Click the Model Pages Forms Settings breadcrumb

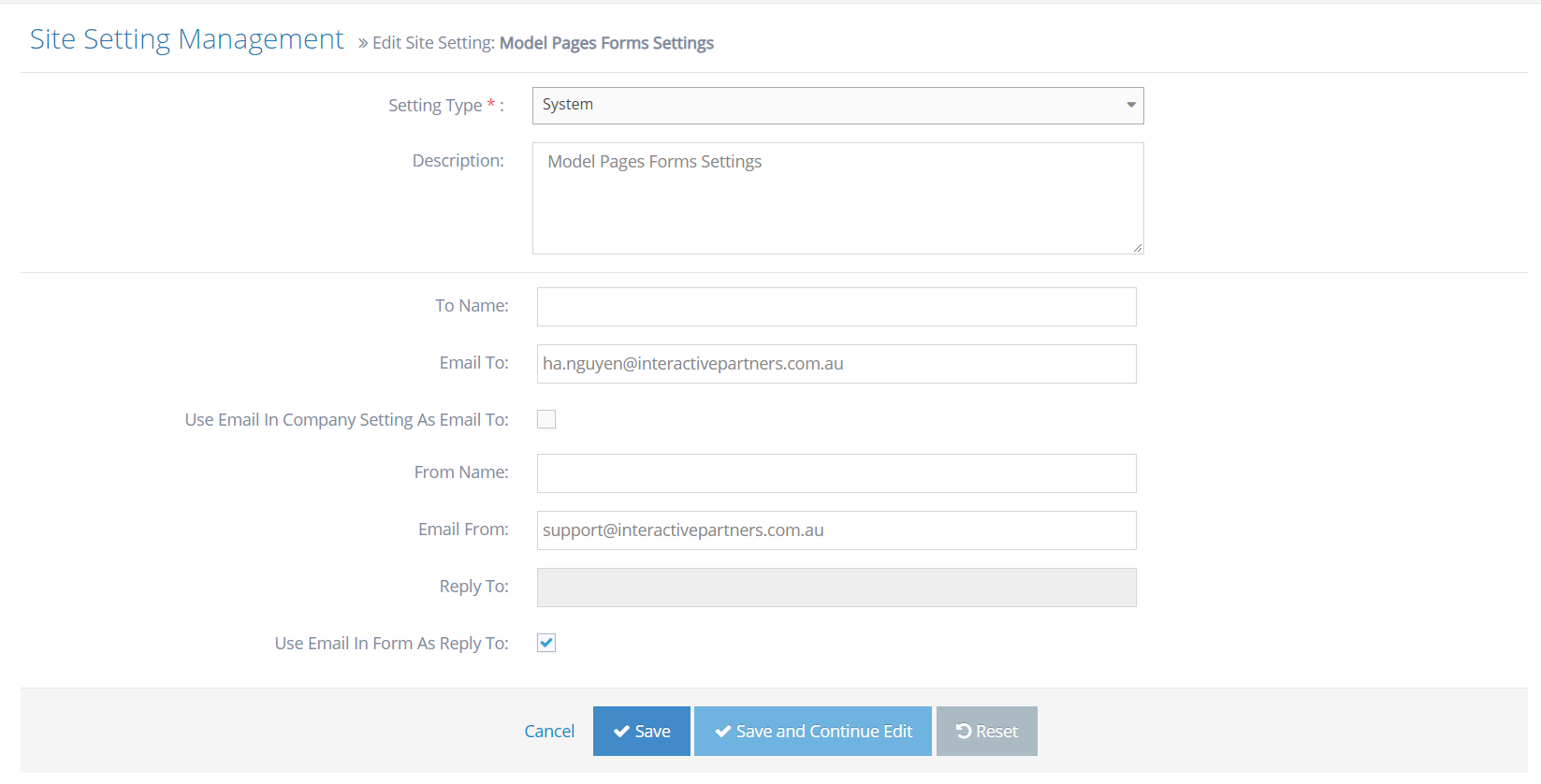[606, 43]
